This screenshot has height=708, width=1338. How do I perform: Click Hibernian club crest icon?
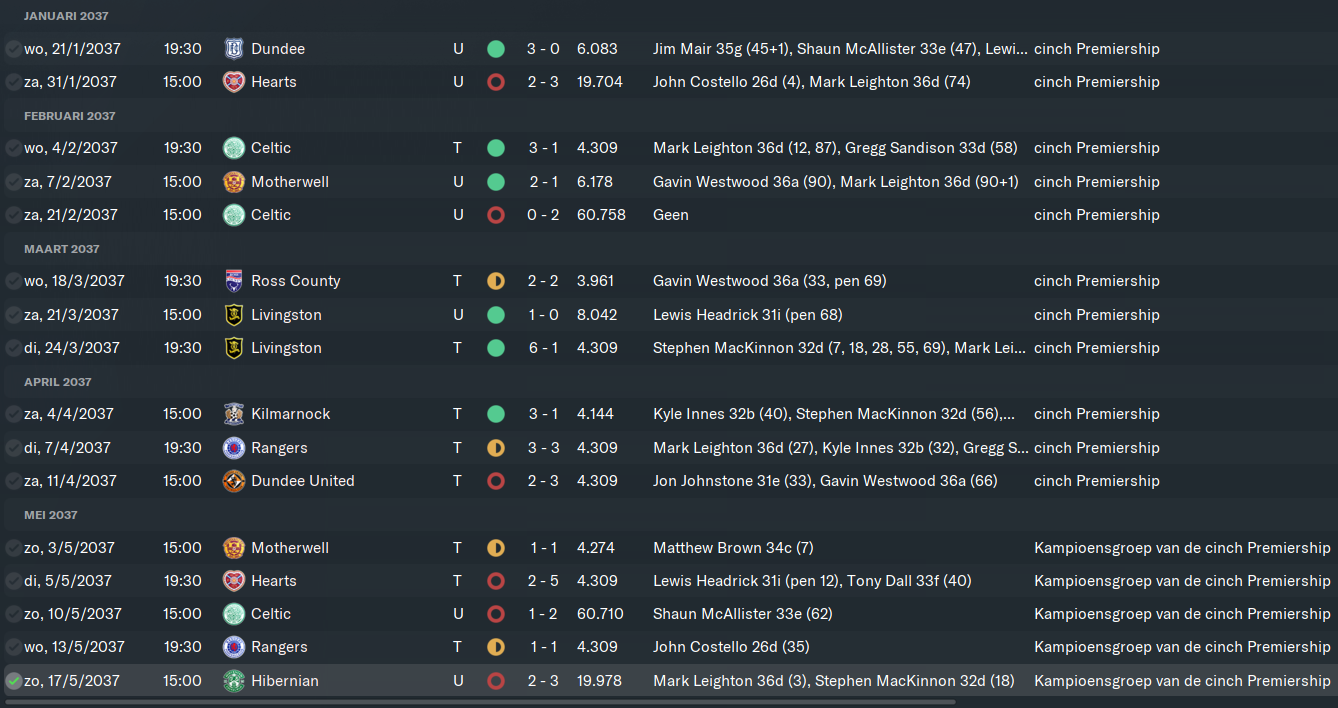(x=233, y=681)
